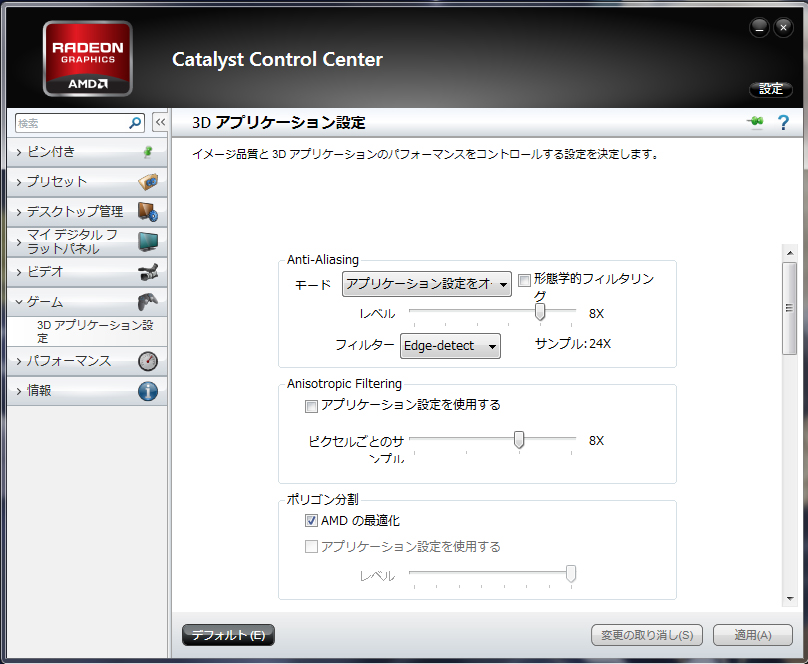The width and height of the screenshot is (808, 664).
Task: Click the blue information icon
Action: click(x=148, y=391)
